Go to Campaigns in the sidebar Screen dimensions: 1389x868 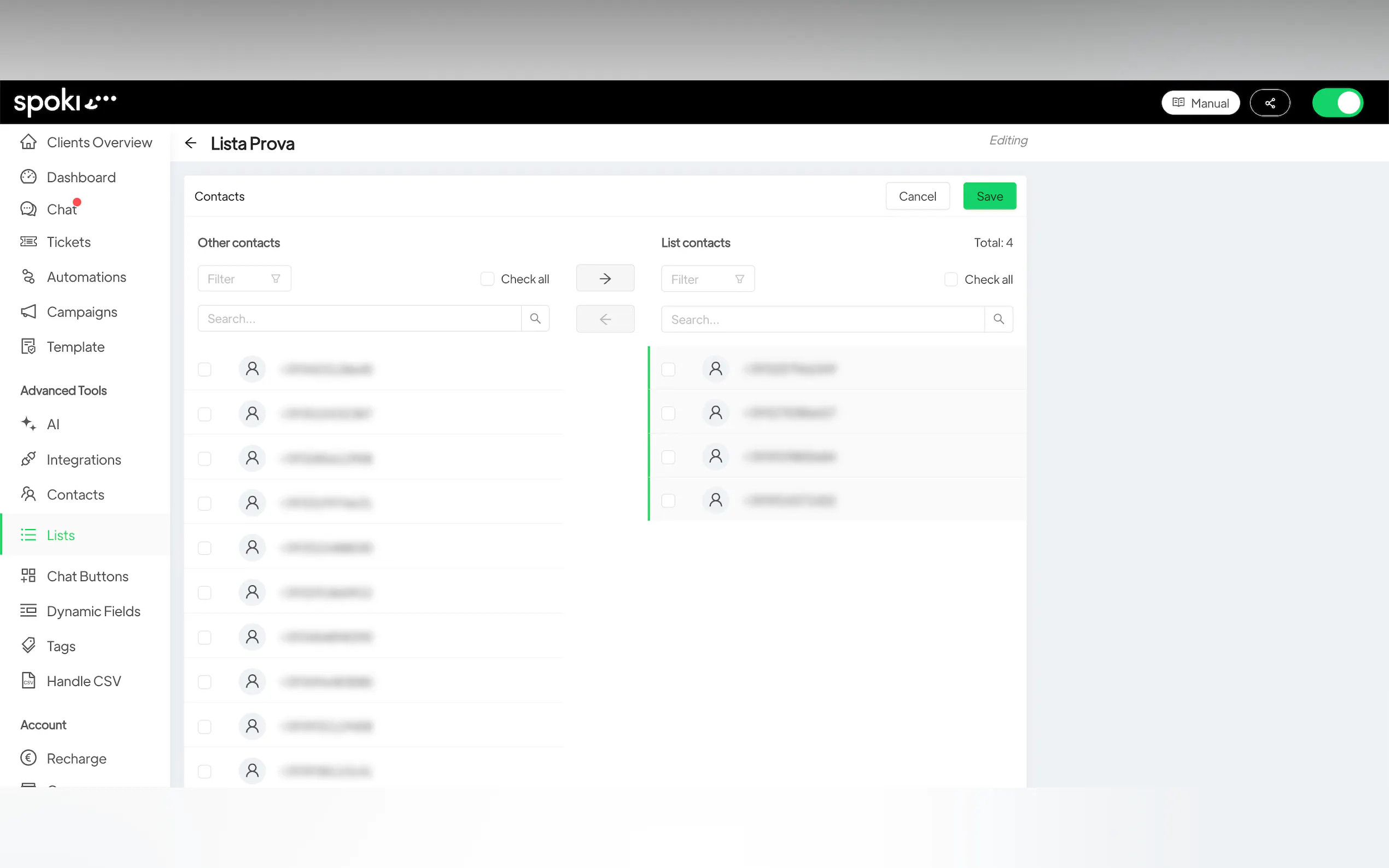point(81,312)
